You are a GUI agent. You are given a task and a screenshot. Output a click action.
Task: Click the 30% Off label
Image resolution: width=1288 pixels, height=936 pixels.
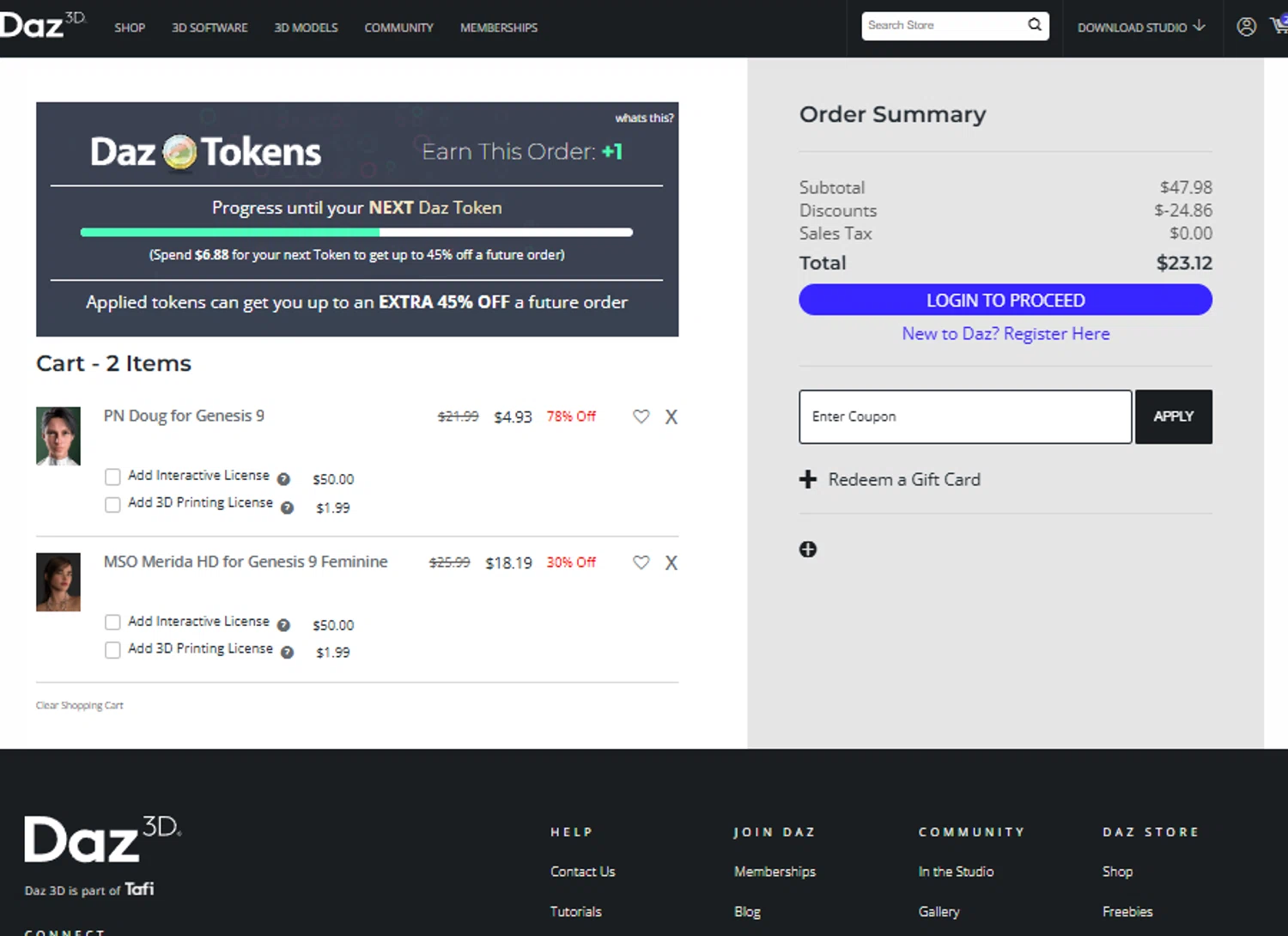pyautogui.click(x=571, y=562)
